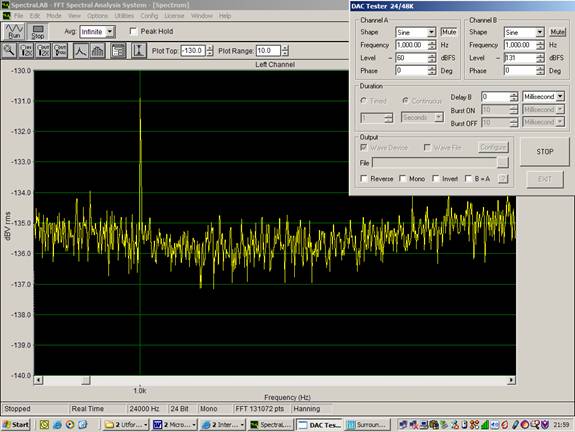Mute Channel A with the Mute button
The height and width of the screenshot is (432, 575).
(x=448, y=32)
